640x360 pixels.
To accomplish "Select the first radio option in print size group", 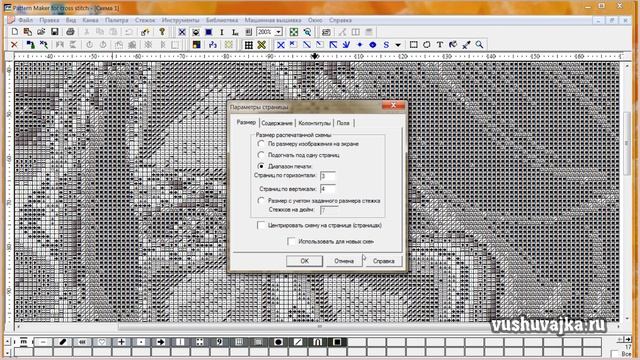I will point(261,144).
